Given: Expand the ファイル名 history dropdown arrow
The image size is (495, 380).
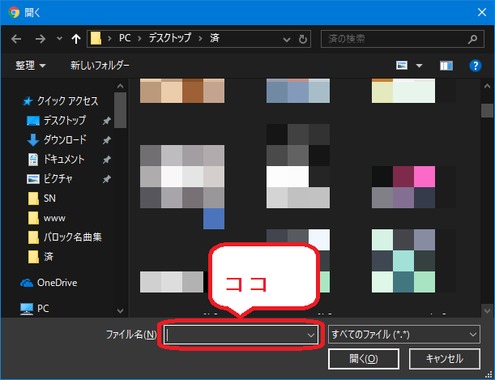Looking at the screenshot, I should (x=311, y=335).
